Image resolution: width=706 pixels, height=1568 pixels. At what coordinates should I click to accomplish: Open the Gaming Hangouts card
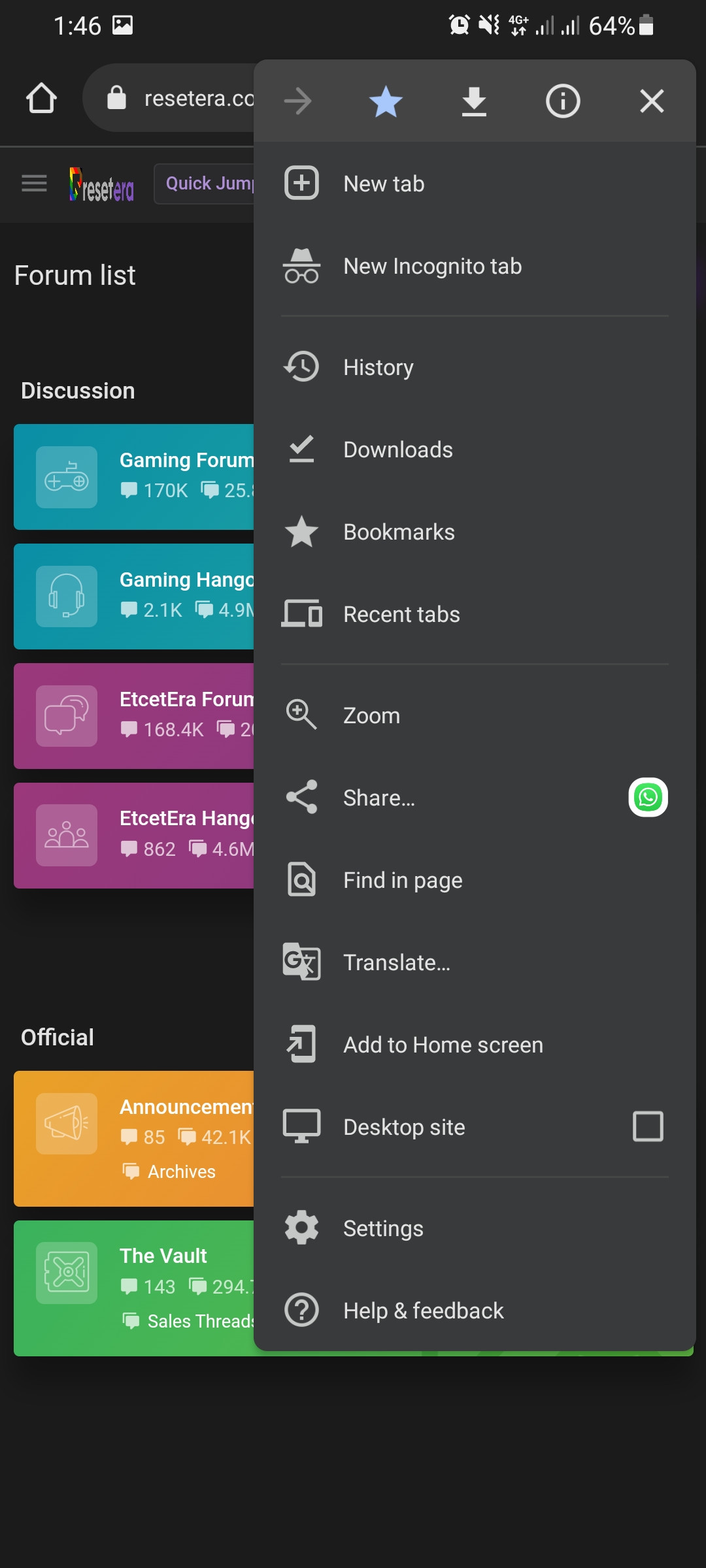(134, 596)
